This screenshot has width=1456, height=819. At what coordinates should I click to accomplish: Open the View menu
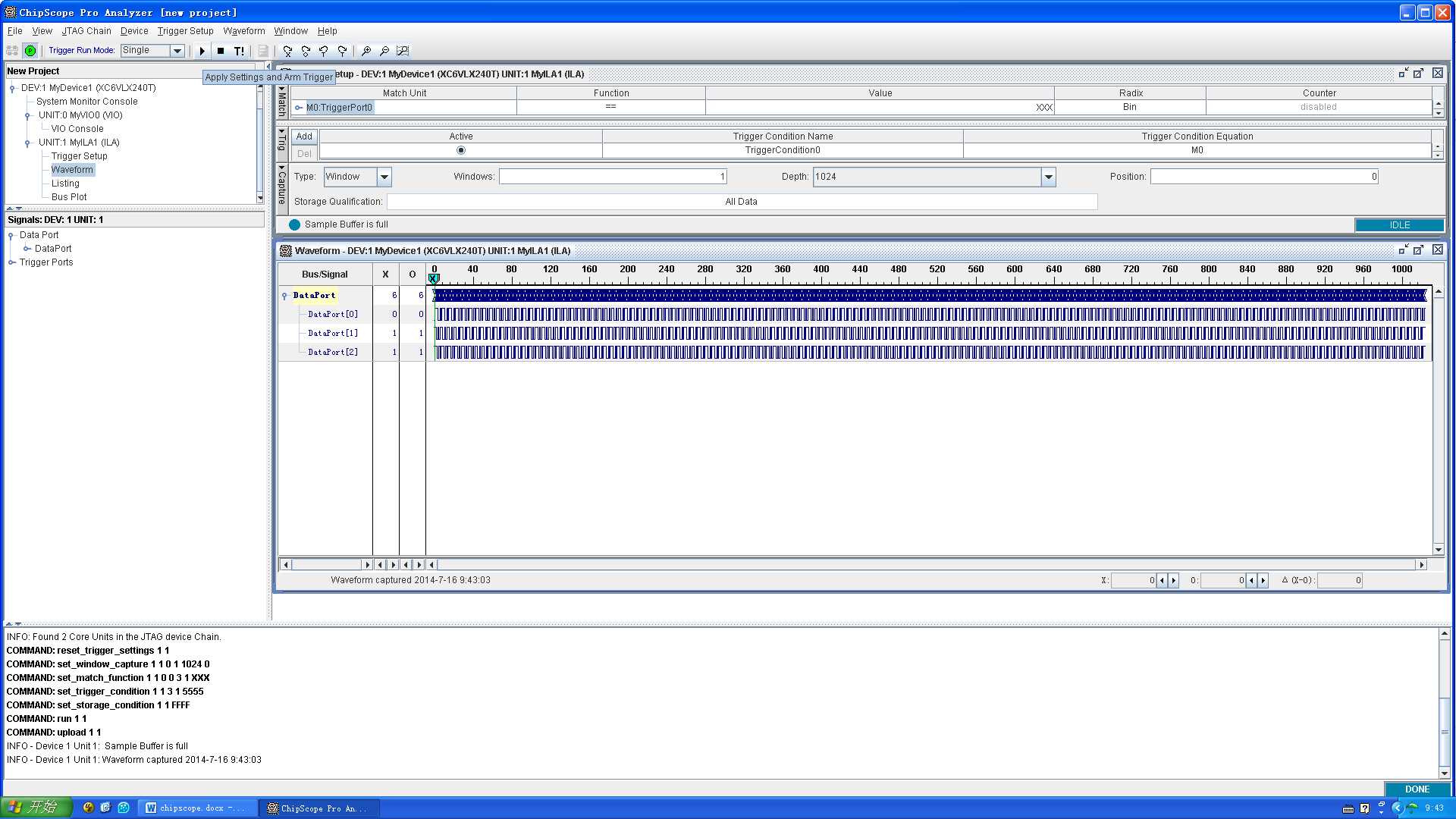[x=42, y=31]
